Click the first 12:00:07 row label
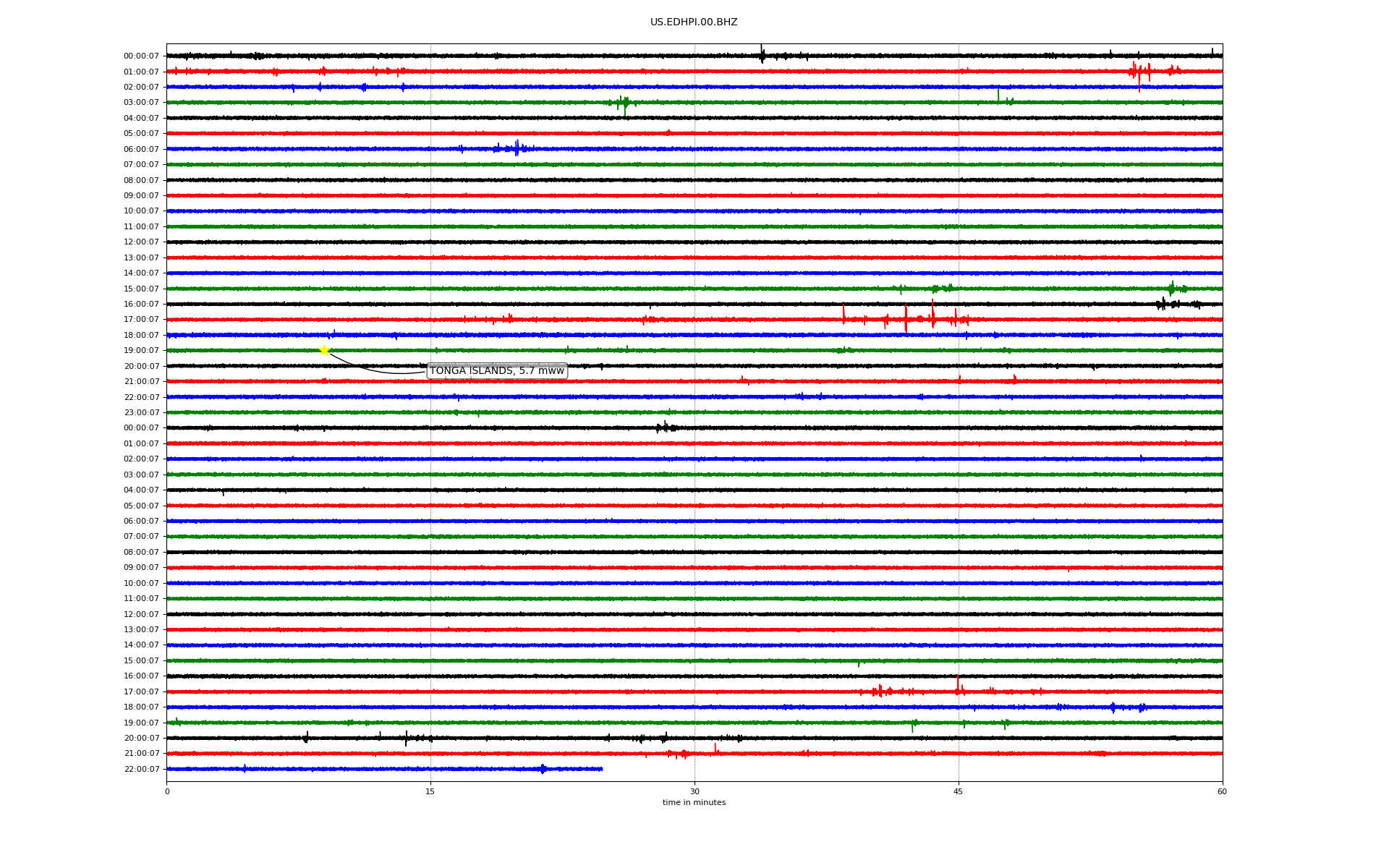Image resolution: width=1389 pixels, height=868 pixels. point(141,242)
